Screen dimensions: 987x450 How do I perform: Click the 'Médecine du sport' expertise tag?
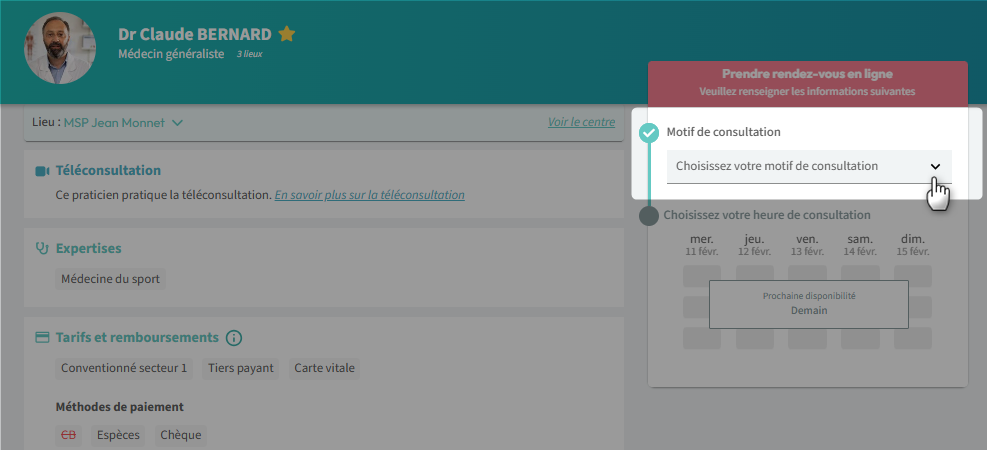110,279
